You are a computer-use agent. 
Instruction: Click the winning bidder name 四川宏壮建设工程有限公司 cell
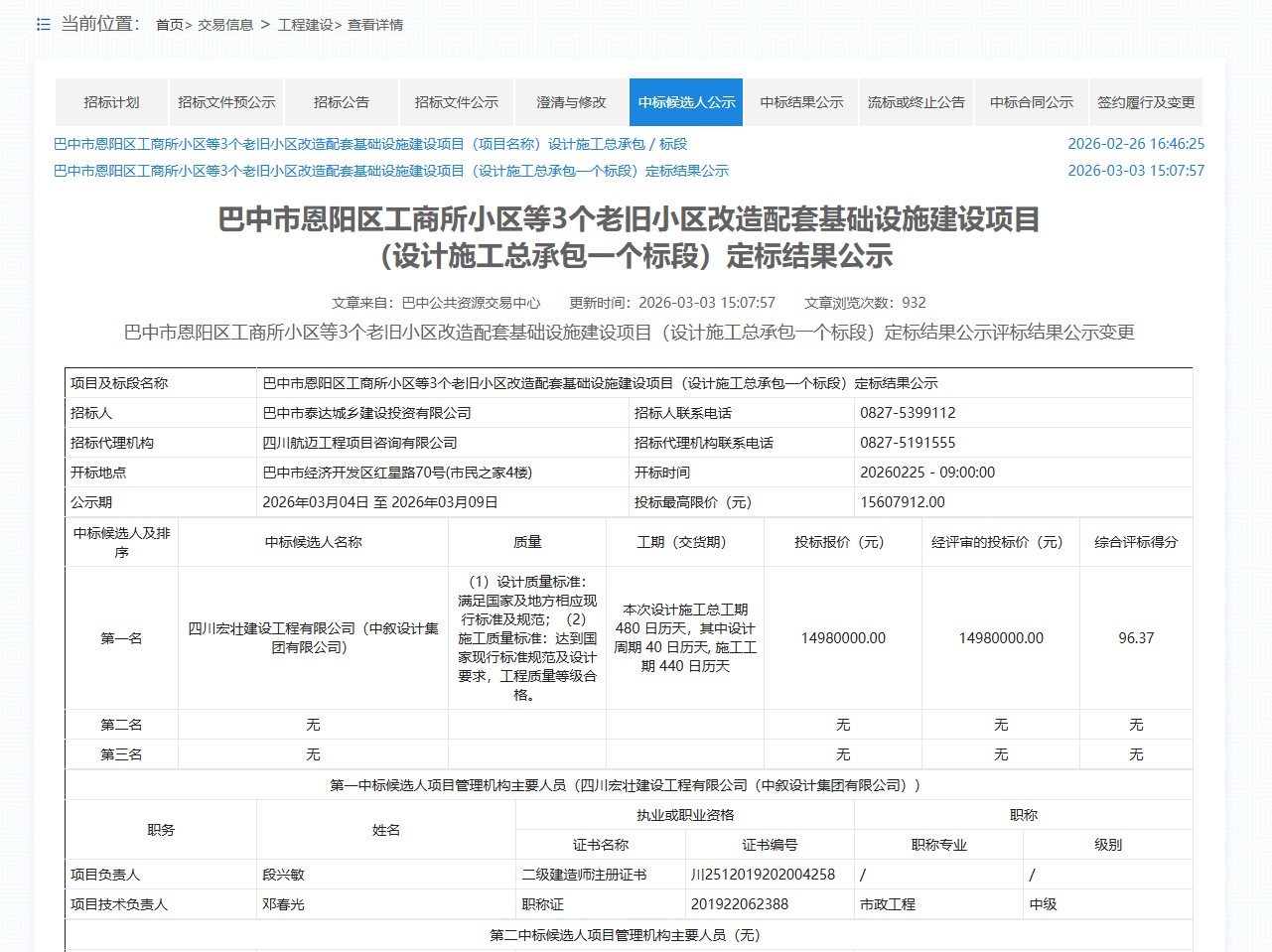(313, 637)
